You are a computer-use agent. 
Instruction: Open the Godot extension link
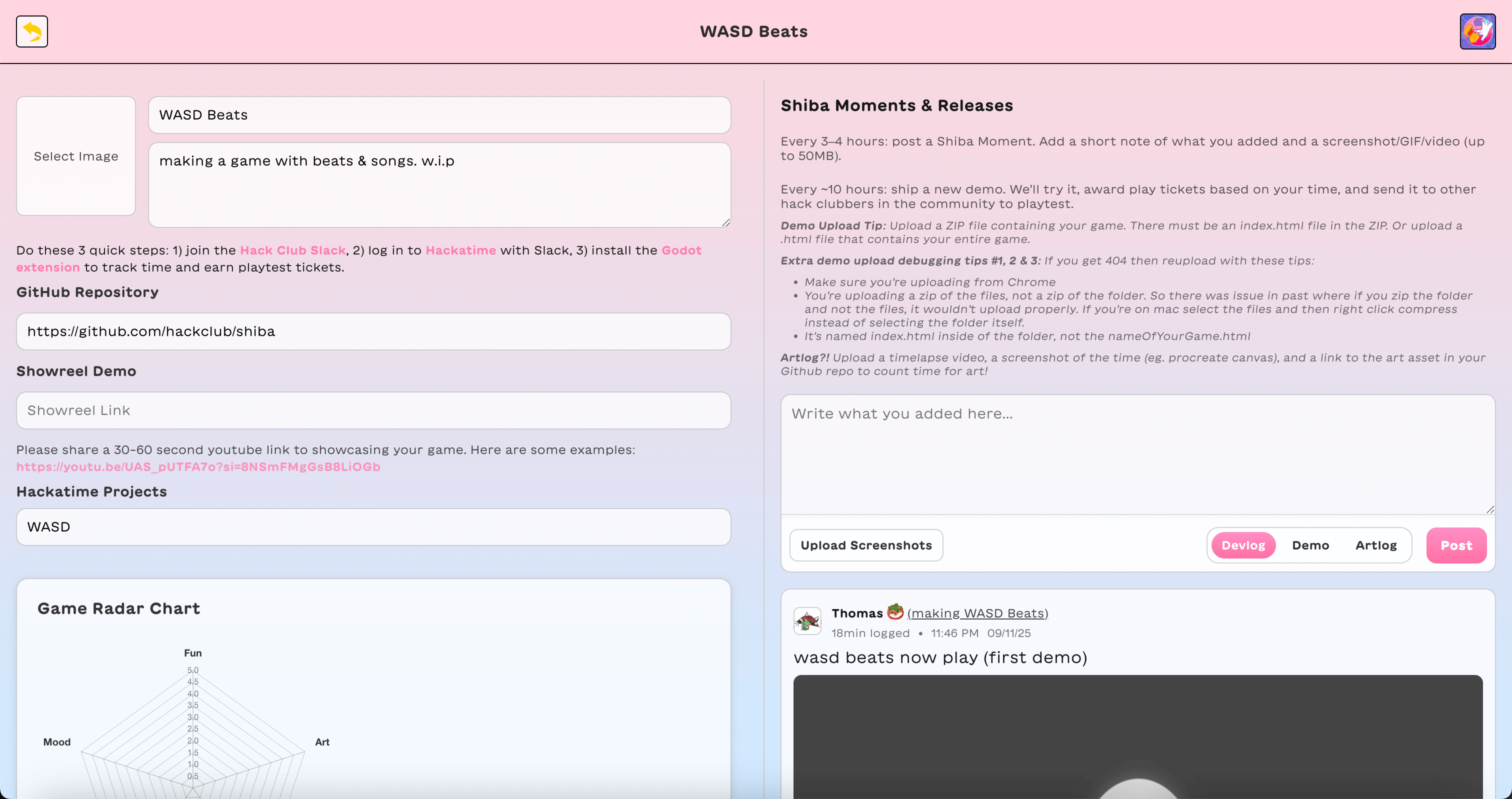[x=681, y=250]
